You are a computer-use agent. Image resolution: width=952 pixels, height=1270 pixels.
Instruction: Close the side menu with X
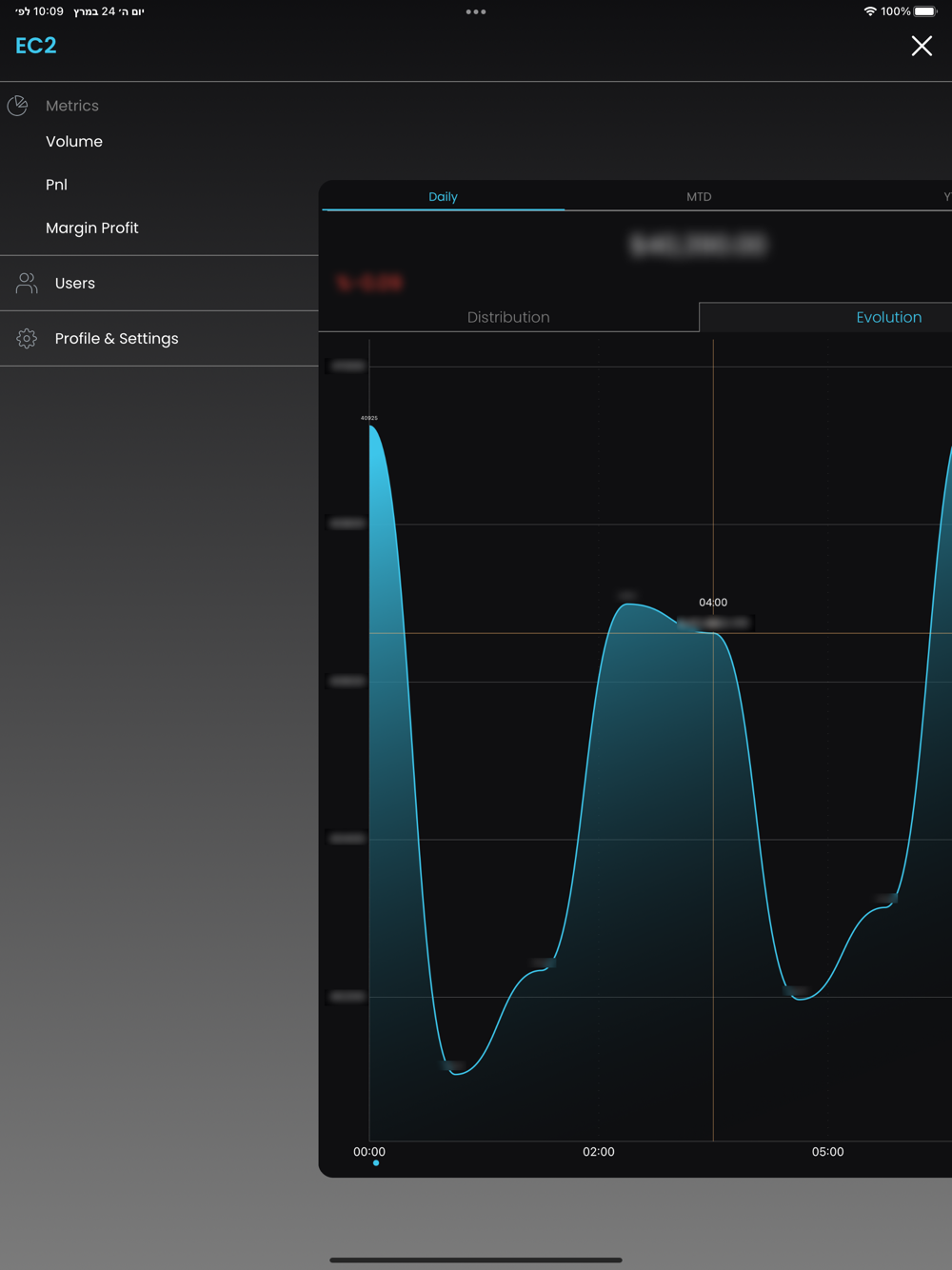(x=921, y=46)
